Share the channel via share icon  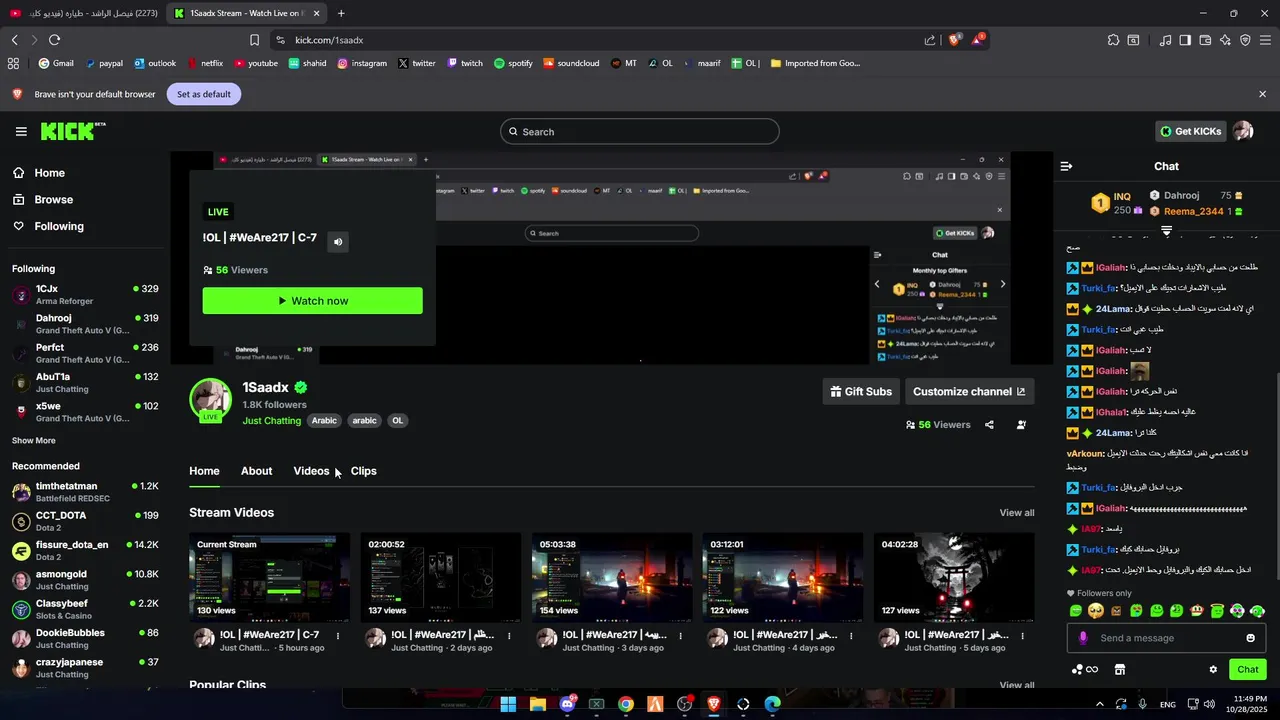(x=989, y=425)
